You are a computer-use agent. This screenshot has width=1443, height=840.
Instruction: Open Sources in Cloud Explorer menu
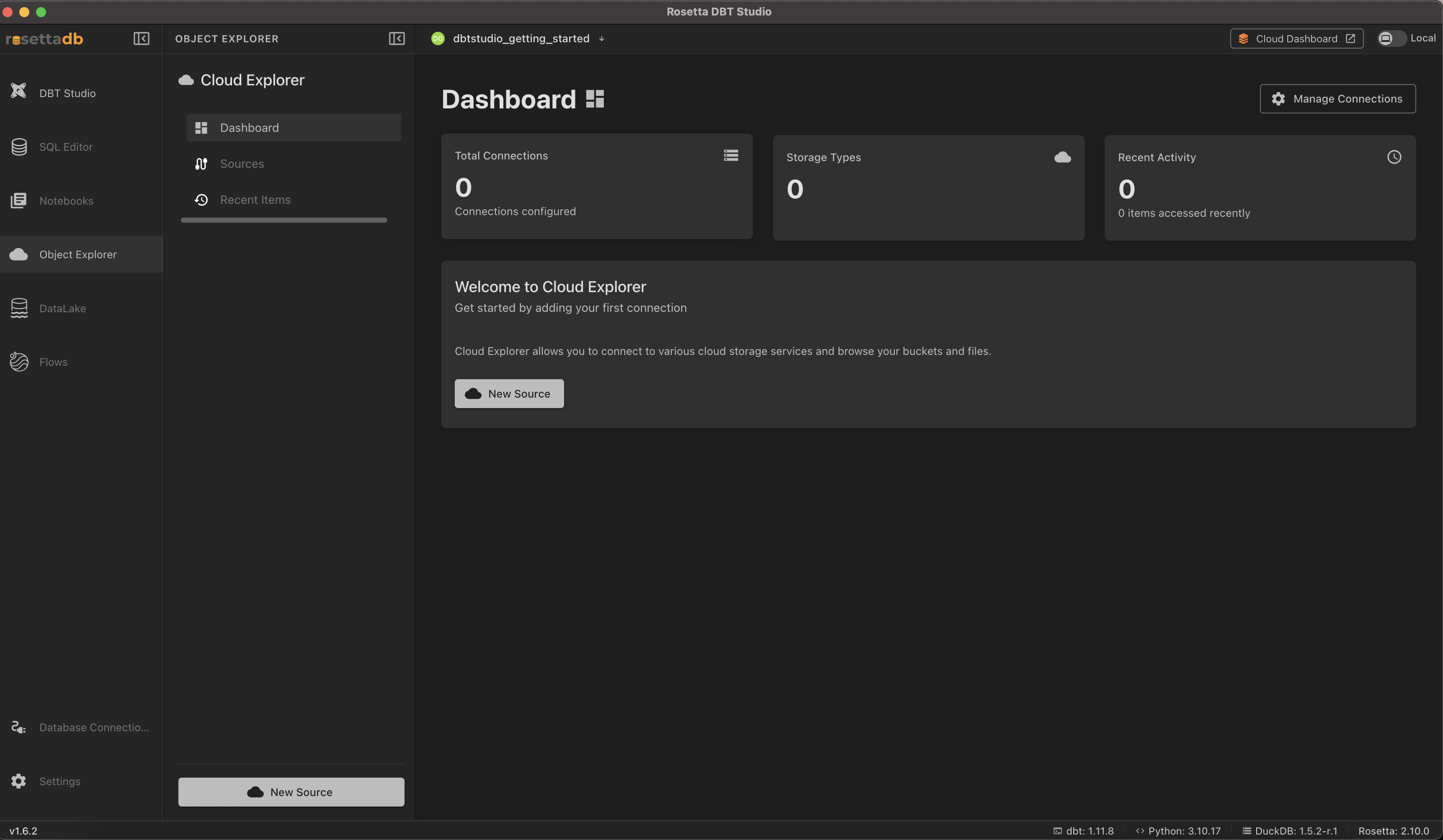coord(294,164)
